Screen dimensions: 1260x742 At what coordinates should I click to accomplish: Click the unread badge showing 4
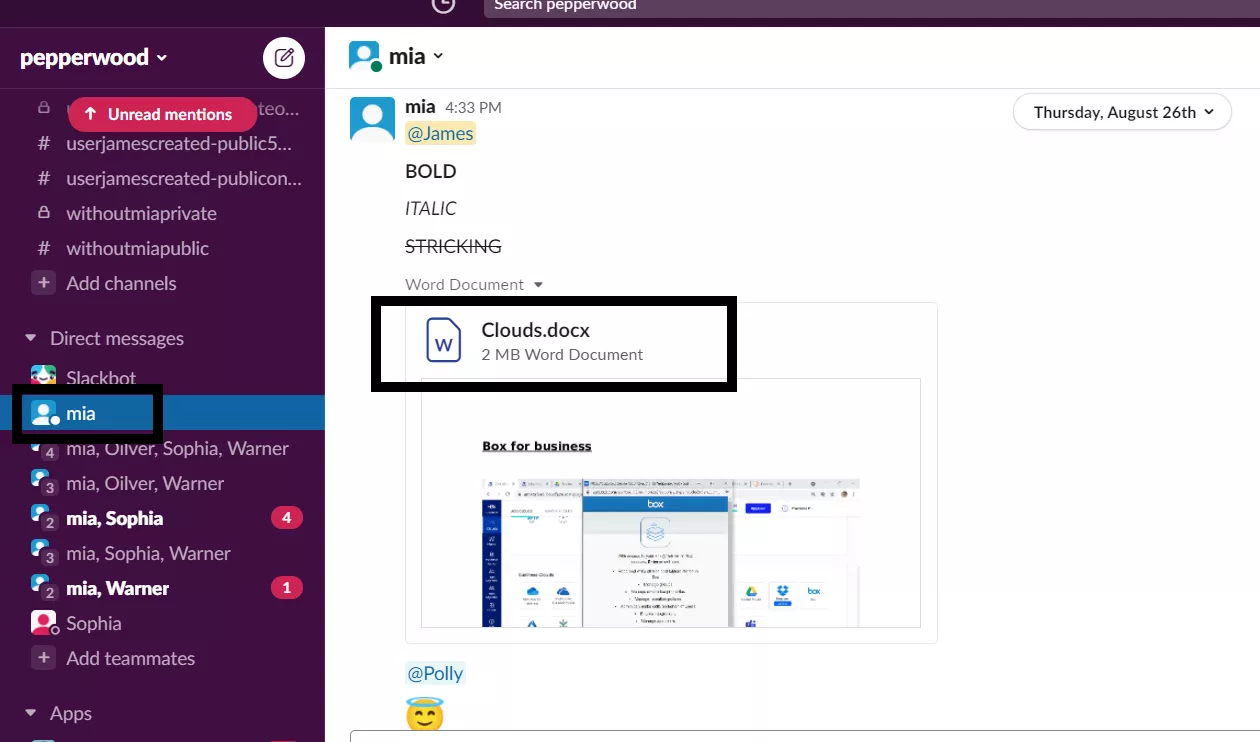point(287,518)
